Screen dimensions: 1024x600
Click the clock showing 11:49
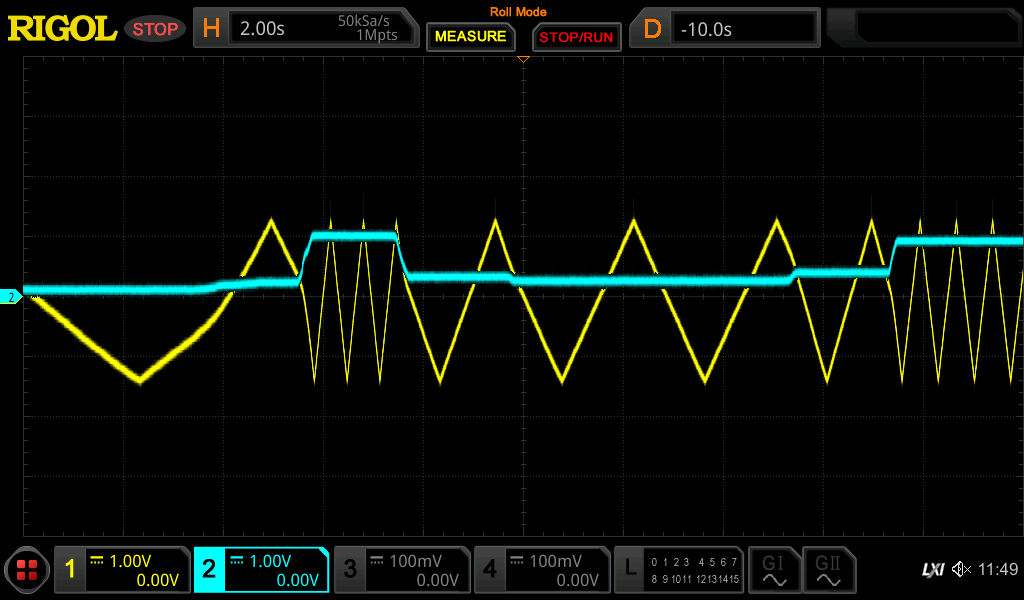pyautogui.click(x=997, y=569)
